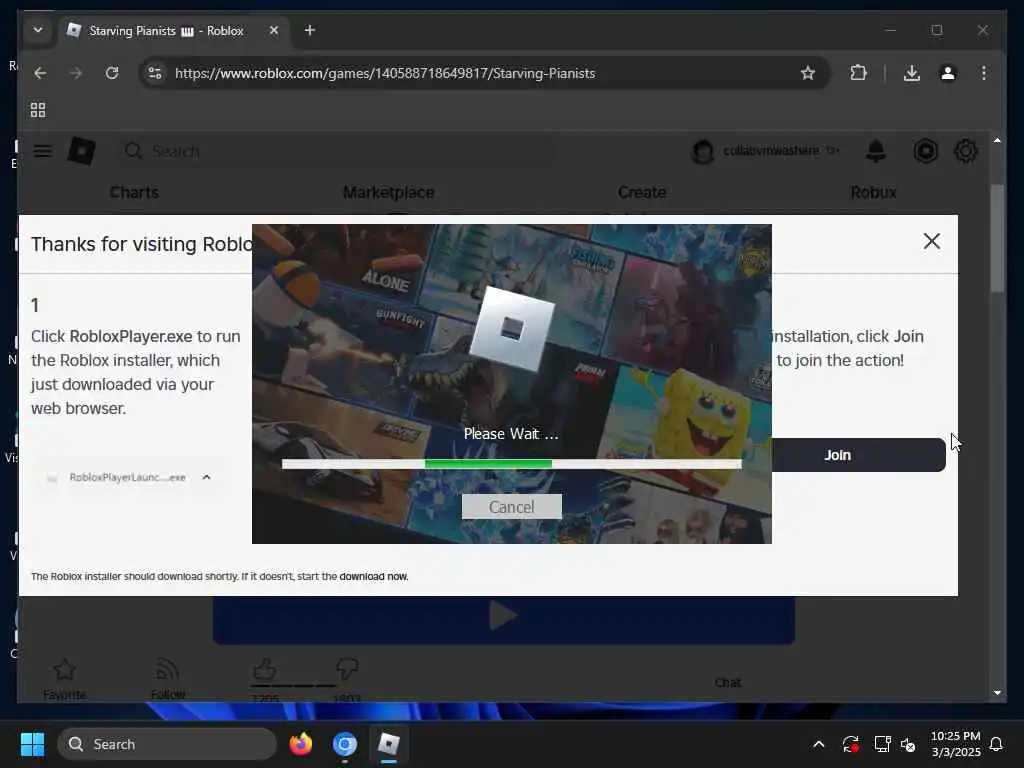Open the browser profile icon

tap(948, 73)
